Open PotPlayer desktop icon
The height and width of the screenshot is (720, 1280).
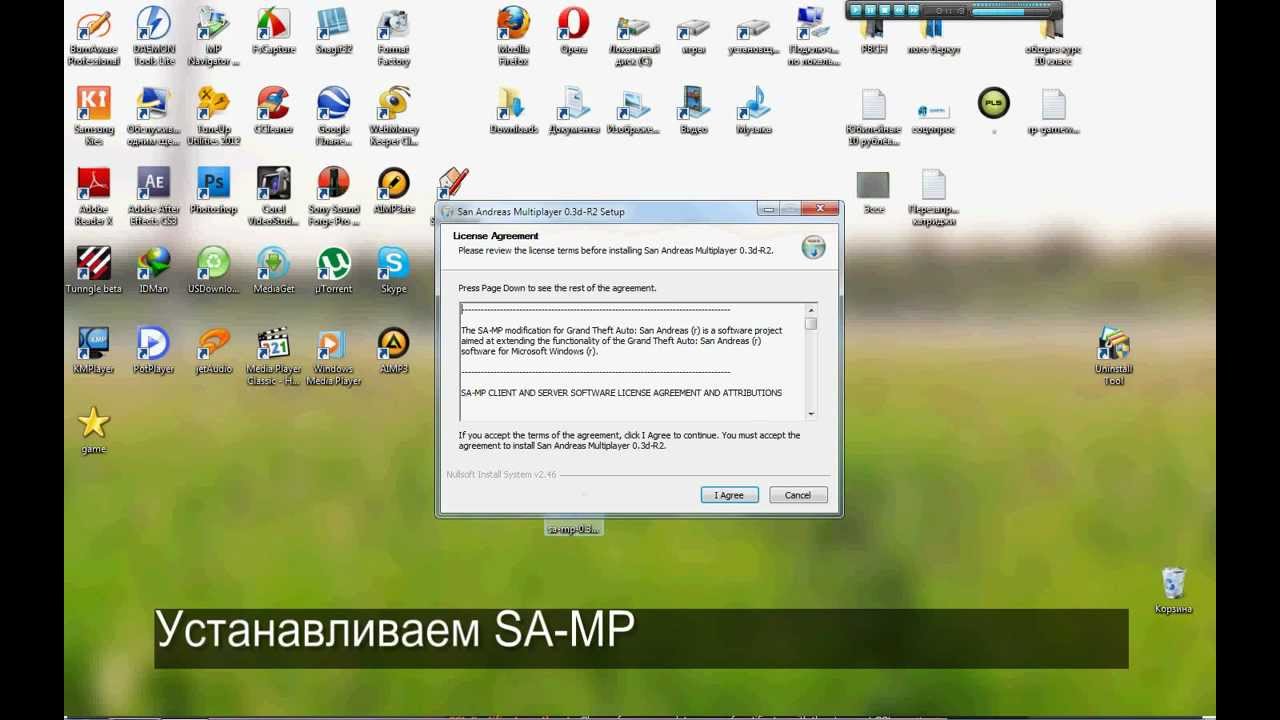(x=154, y=350)
